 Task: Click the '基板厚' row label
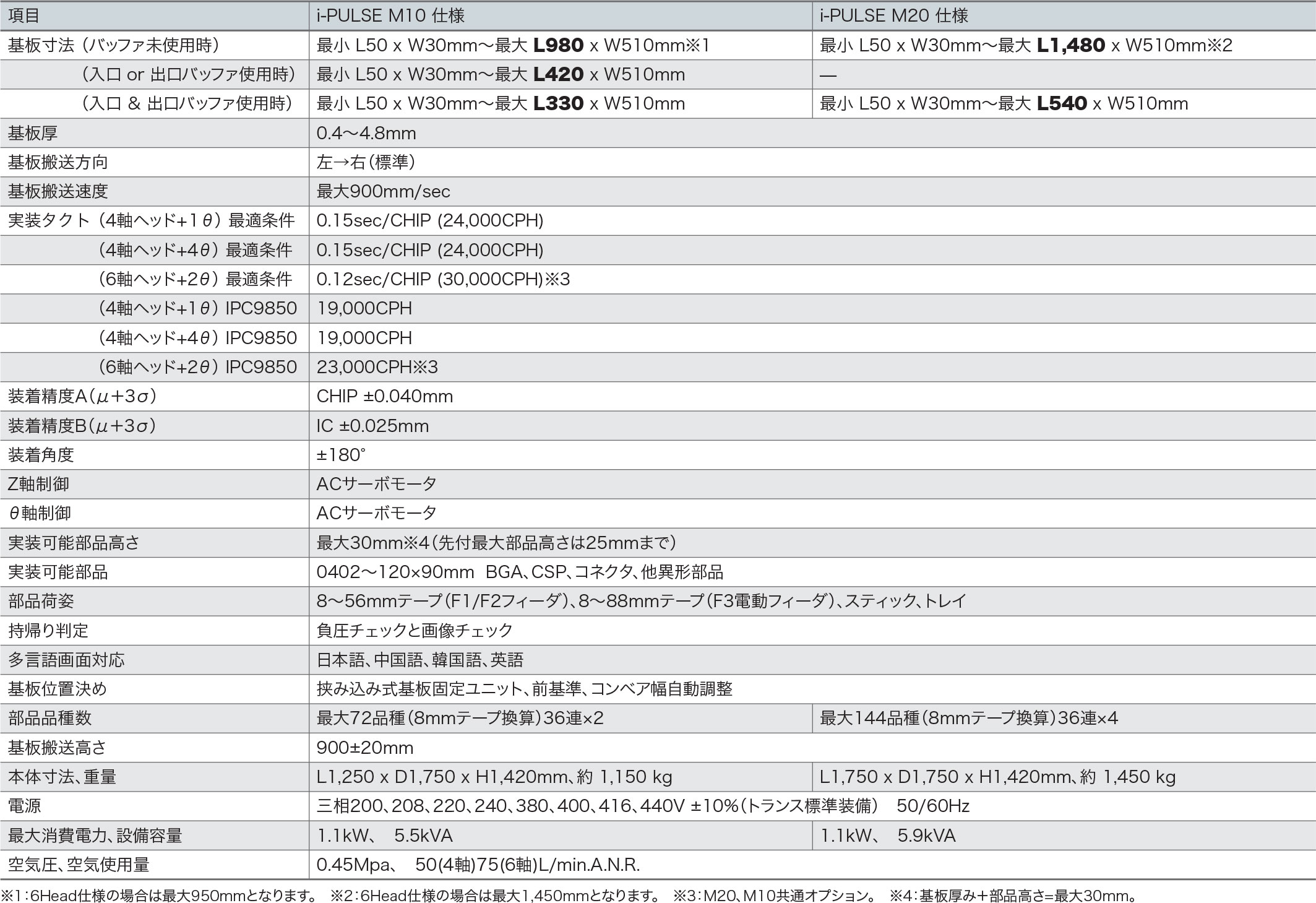click(x=33, y=133)
